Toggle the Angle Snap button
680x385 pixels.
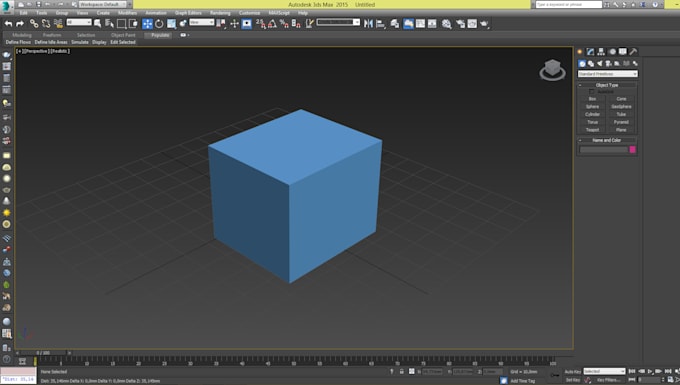pyautogui.click(x=272, y=23)
